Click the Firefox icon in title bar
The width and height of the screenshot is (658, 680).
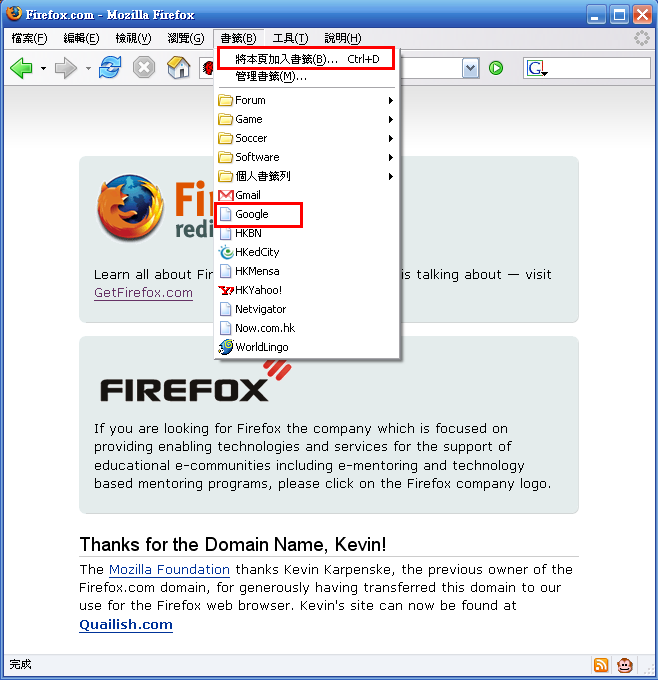pyautogui.click(x=14, y=13)
